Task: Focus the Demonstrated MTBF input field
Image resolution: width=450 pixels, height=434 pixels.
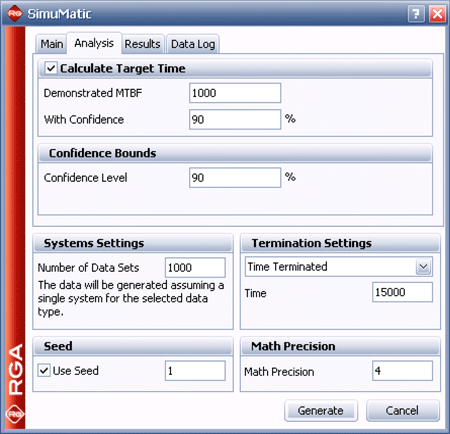Action: coord(235,93)
